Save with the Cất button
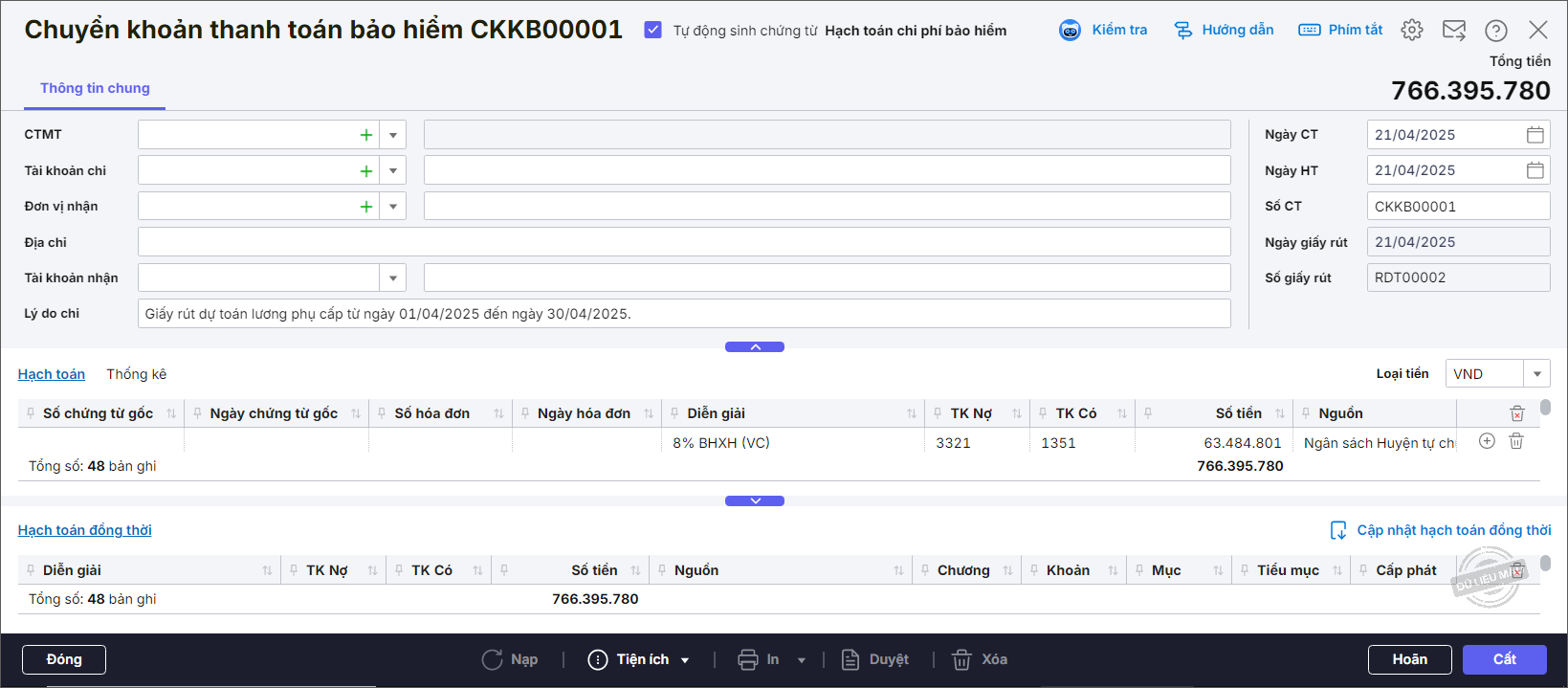The width and height of the screenshot is (1568, 688). pos(1505,659)
